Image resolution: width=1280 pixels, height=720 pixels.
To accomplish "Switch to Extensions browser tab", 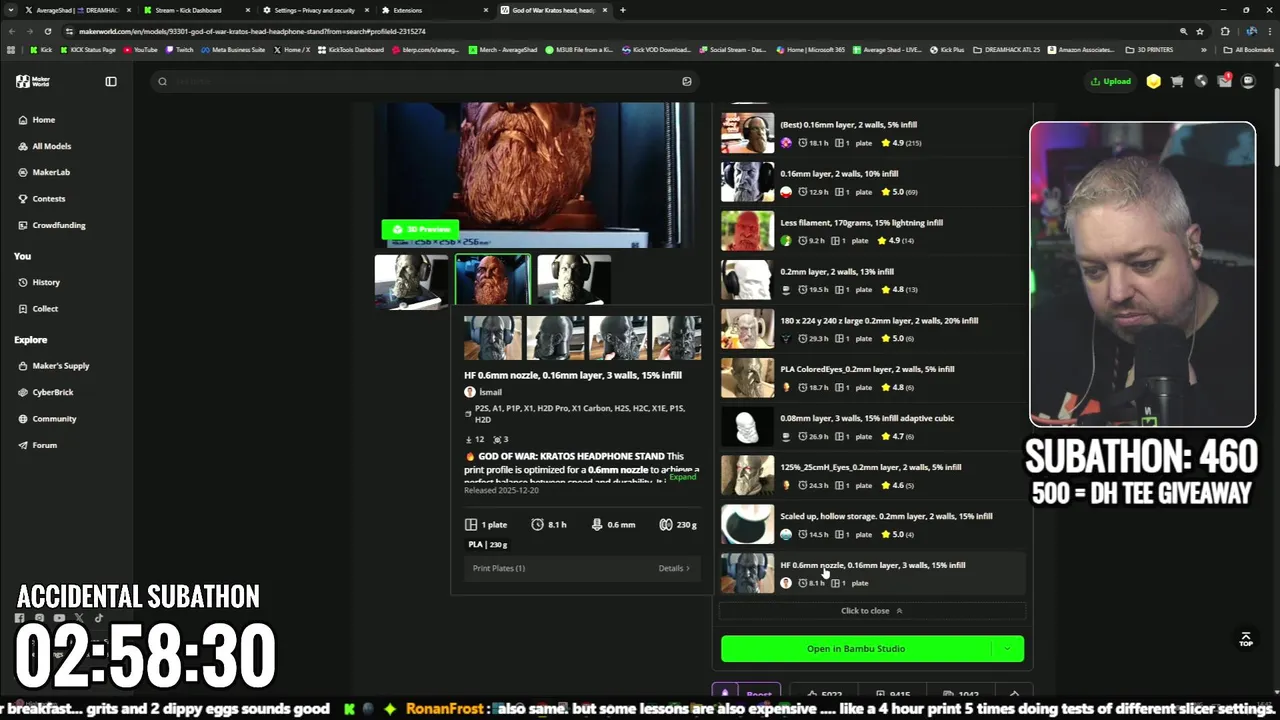I will pos(408,10).
